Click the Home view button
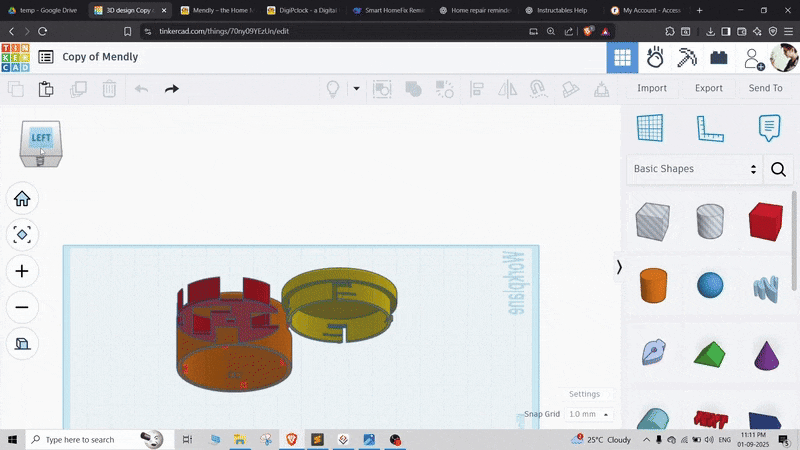Viewport: 800px width, 450px height. pyautogui.click(x=22, y=199)
